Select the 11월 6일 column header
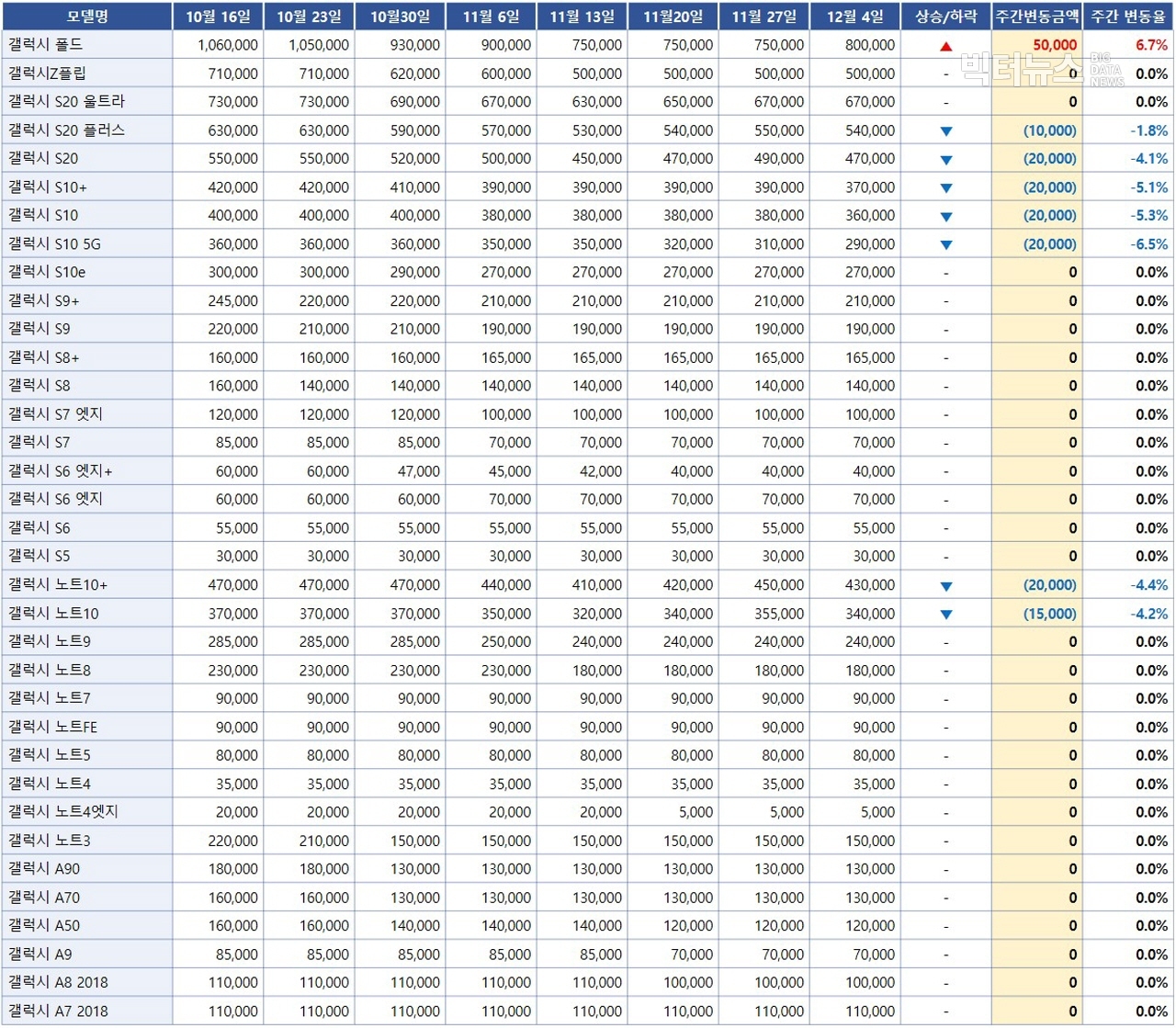Image resolution: width=1176 pixels, height=1028 pixels. [x=491, y=16]
